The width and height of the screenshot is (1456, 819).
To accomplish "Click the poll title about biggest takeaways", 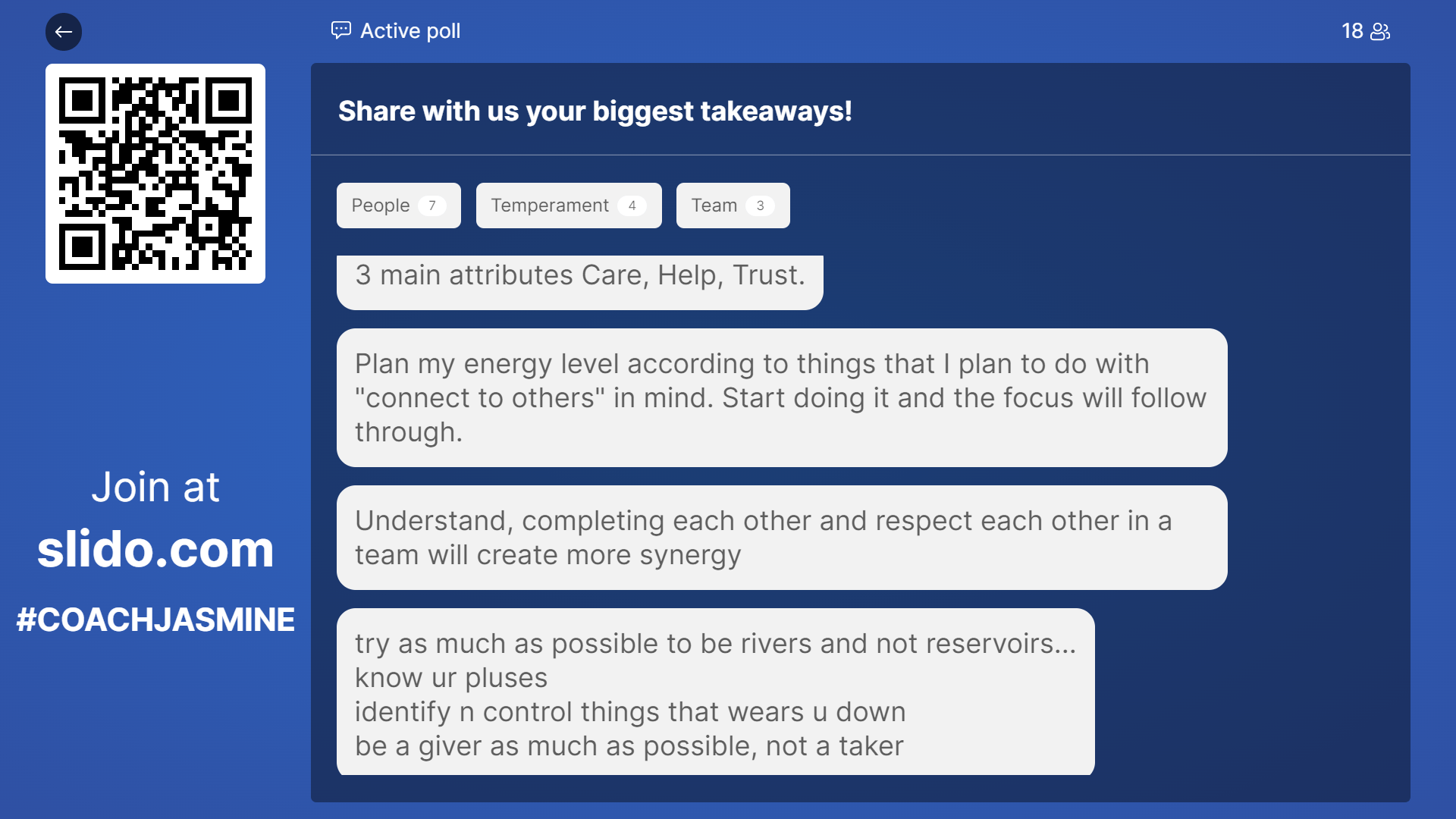I will [595, 111].
